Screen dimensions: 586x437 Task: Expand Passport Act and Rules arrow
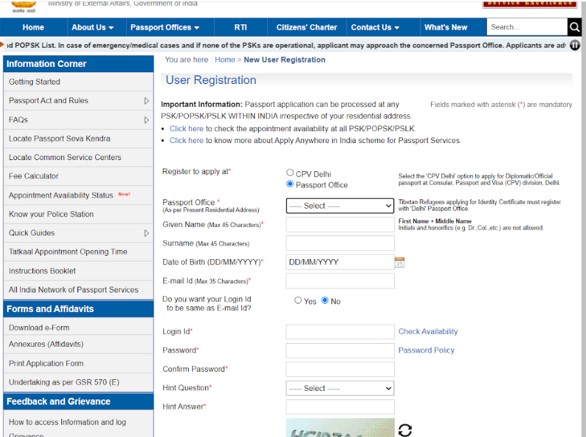click(146, 101)
